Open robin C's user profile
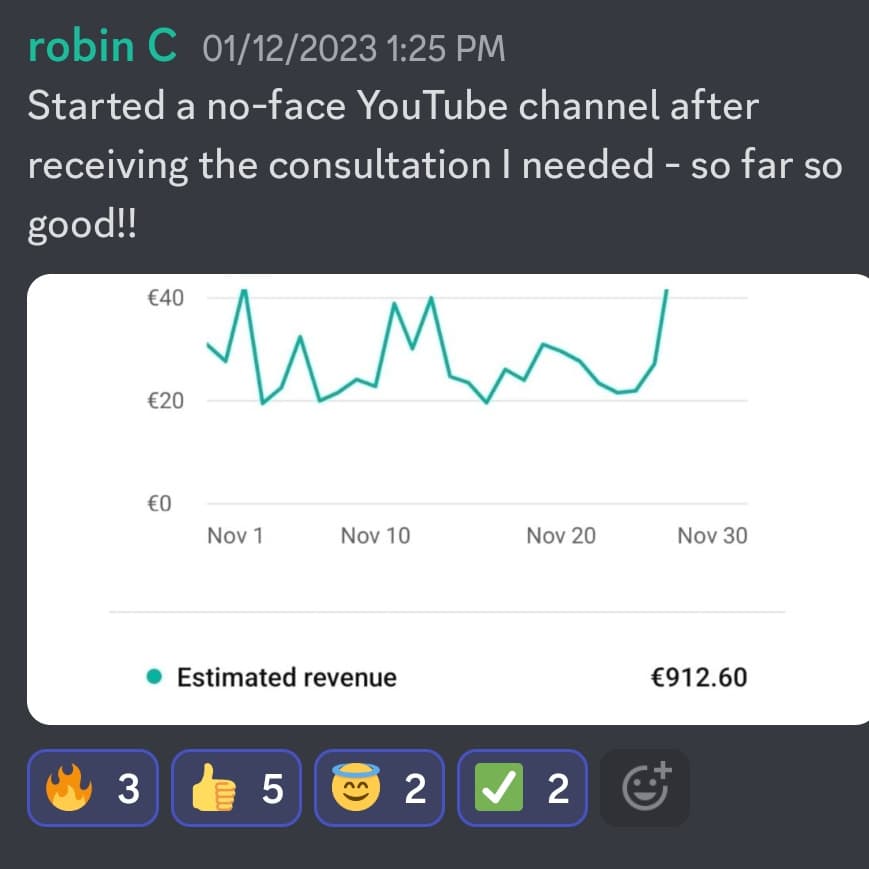The width and height of the screenshot is (869, 869). click(x=103, y=46)
